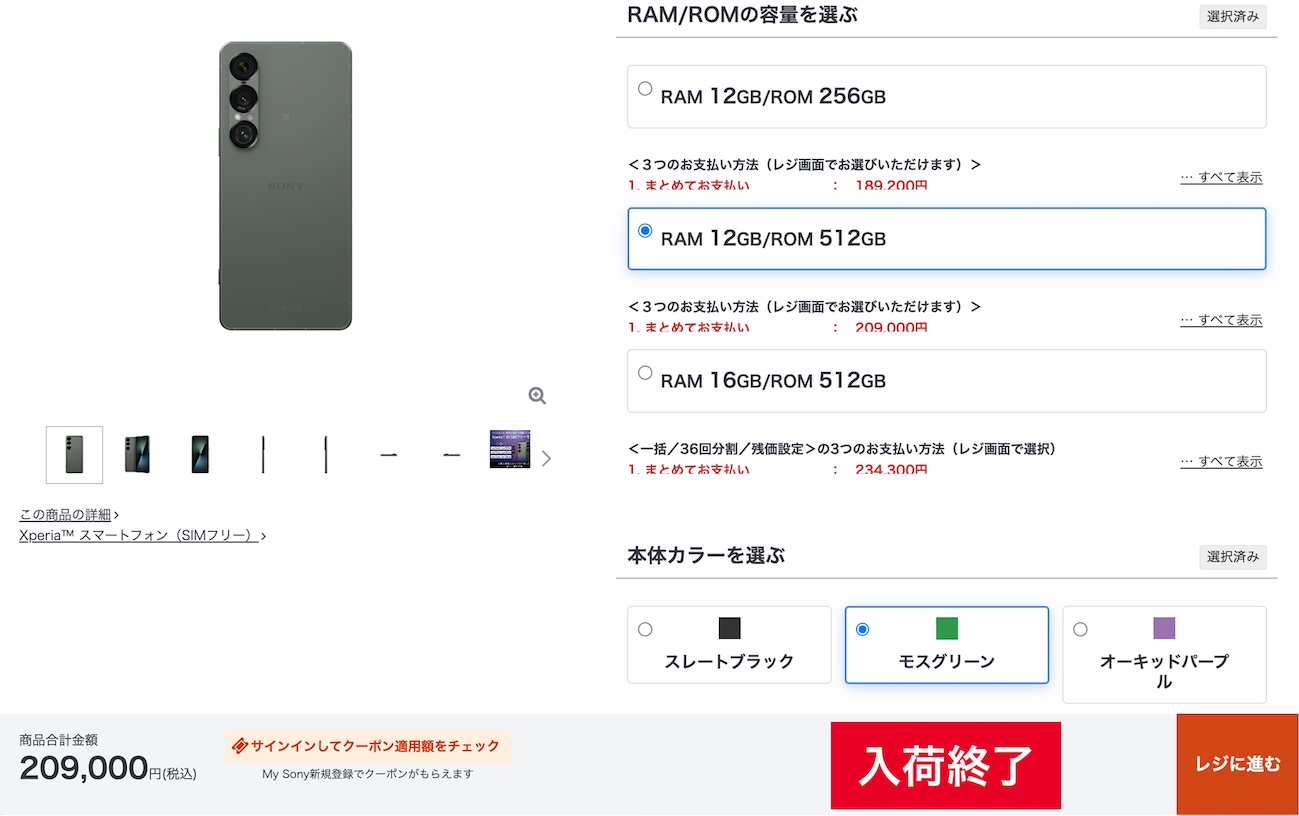The height and width of the screenshot is (816, 1299).
Task: Open the front and back phones thumbnail
Action: [x=137, y=455]
